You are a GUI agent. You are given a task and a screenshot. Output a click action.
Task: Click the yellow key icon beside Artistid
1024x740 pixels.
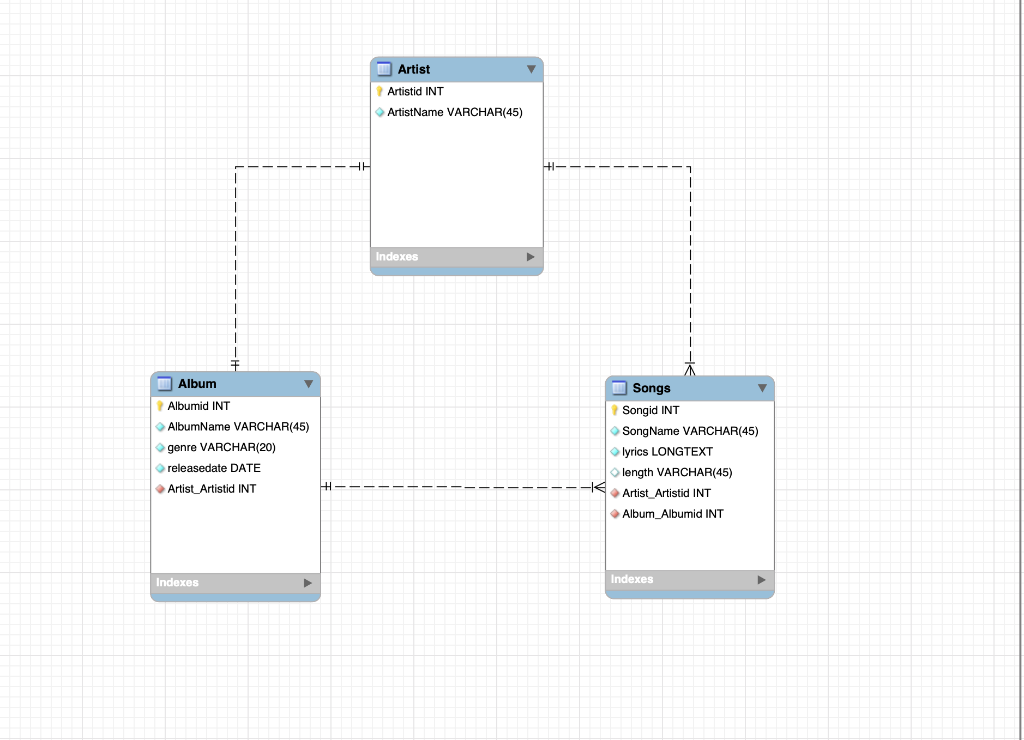[x=379, y=91]
